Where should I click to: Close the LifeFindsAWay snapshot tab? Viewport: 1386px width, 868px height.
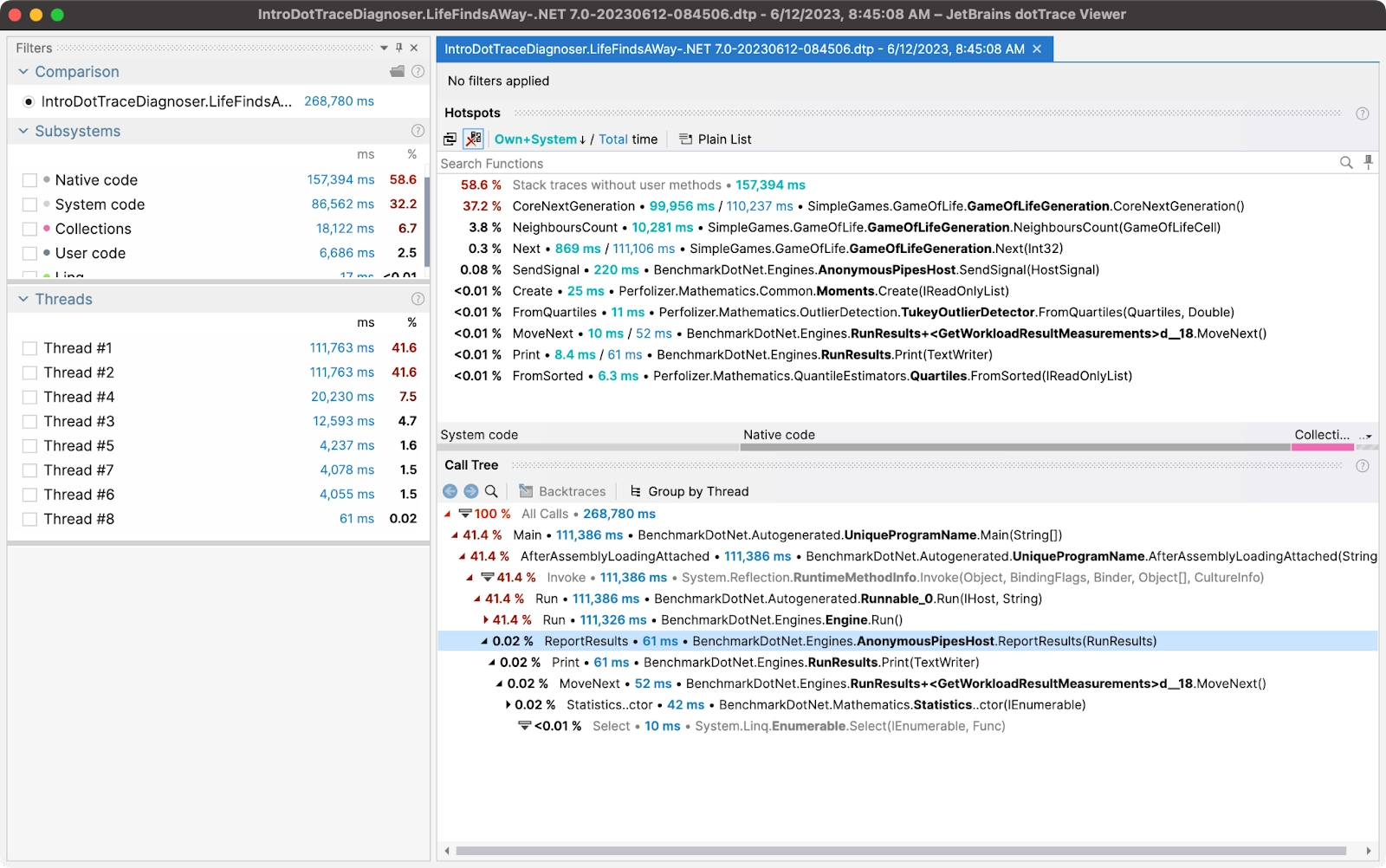(1037, 49)
